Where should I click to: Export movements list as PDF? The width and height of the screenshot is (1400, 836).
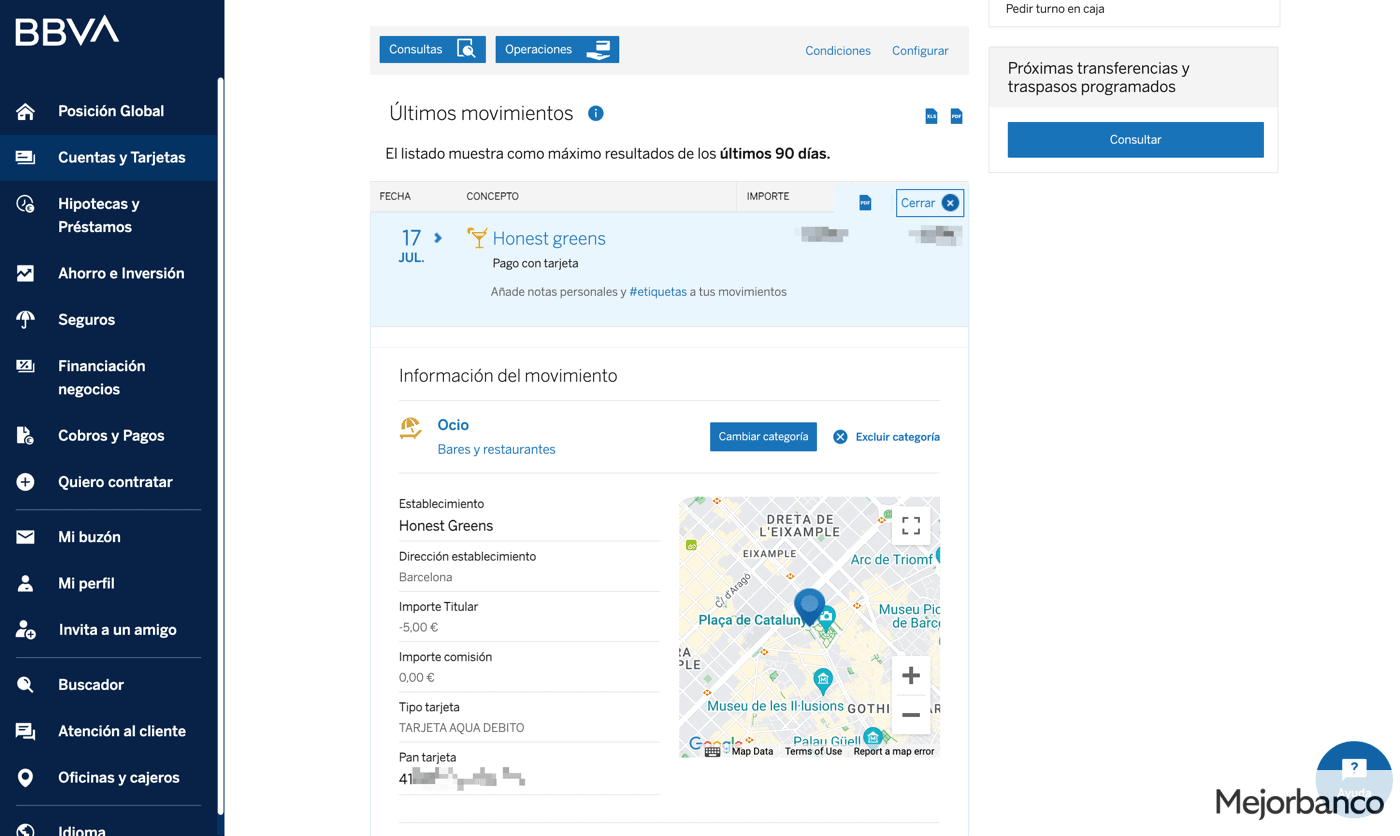click(x=956, y=116)
